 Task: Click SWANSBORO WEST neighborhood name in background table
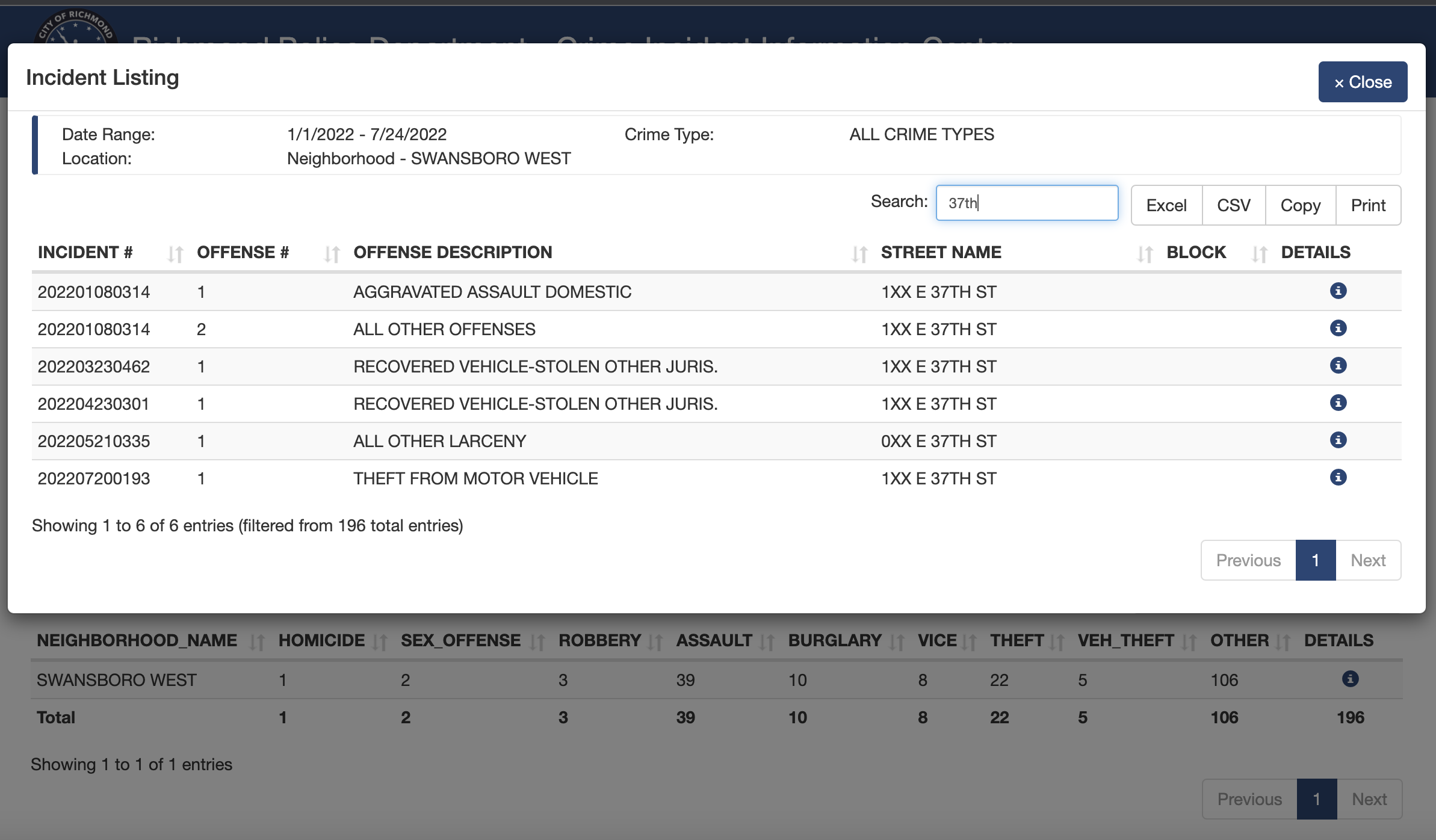(117, 680)
